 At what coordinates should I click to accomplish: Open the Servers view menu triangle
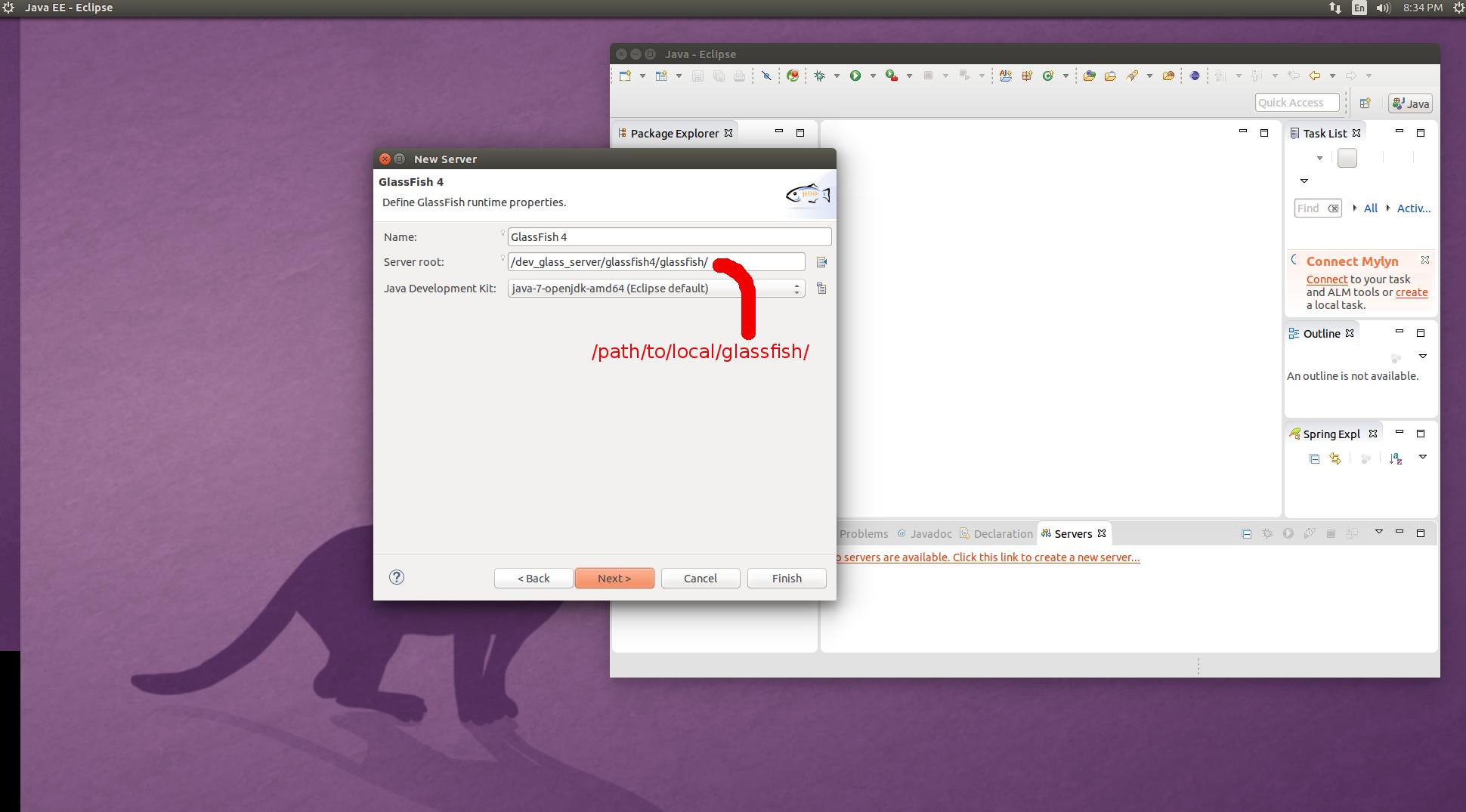tap(1378, 532)
